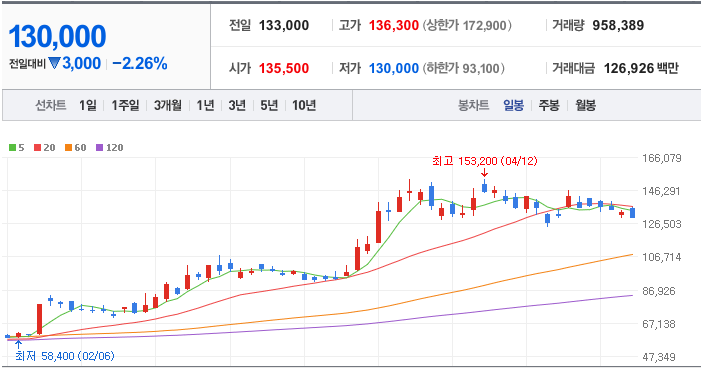Click the 최고 153,200 (04/12) marker
Screen dimensions: 701x370
point(485,161)
